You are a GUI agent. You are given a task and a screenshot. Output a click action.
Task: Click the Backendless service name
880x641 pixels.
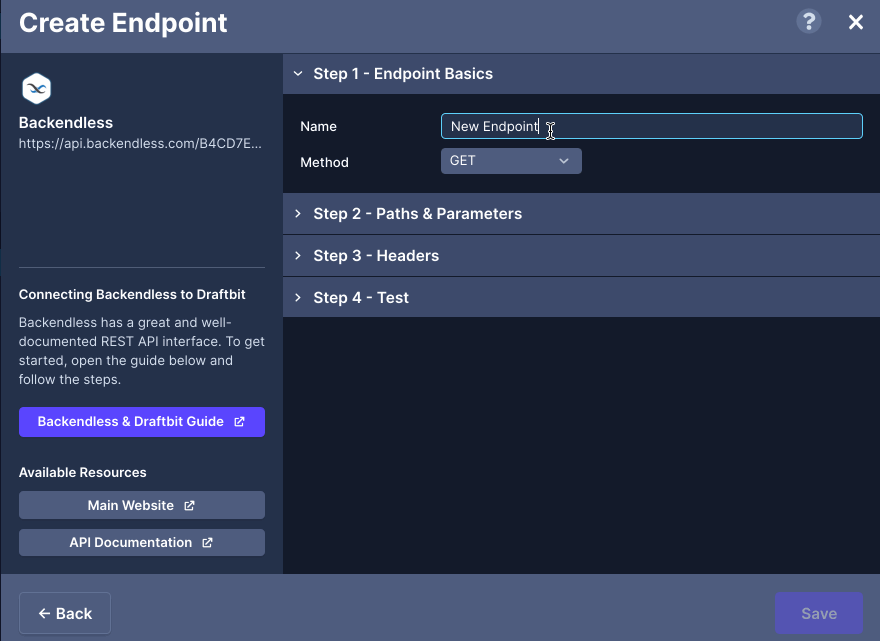pyautogui.click(x=66, y=123)
